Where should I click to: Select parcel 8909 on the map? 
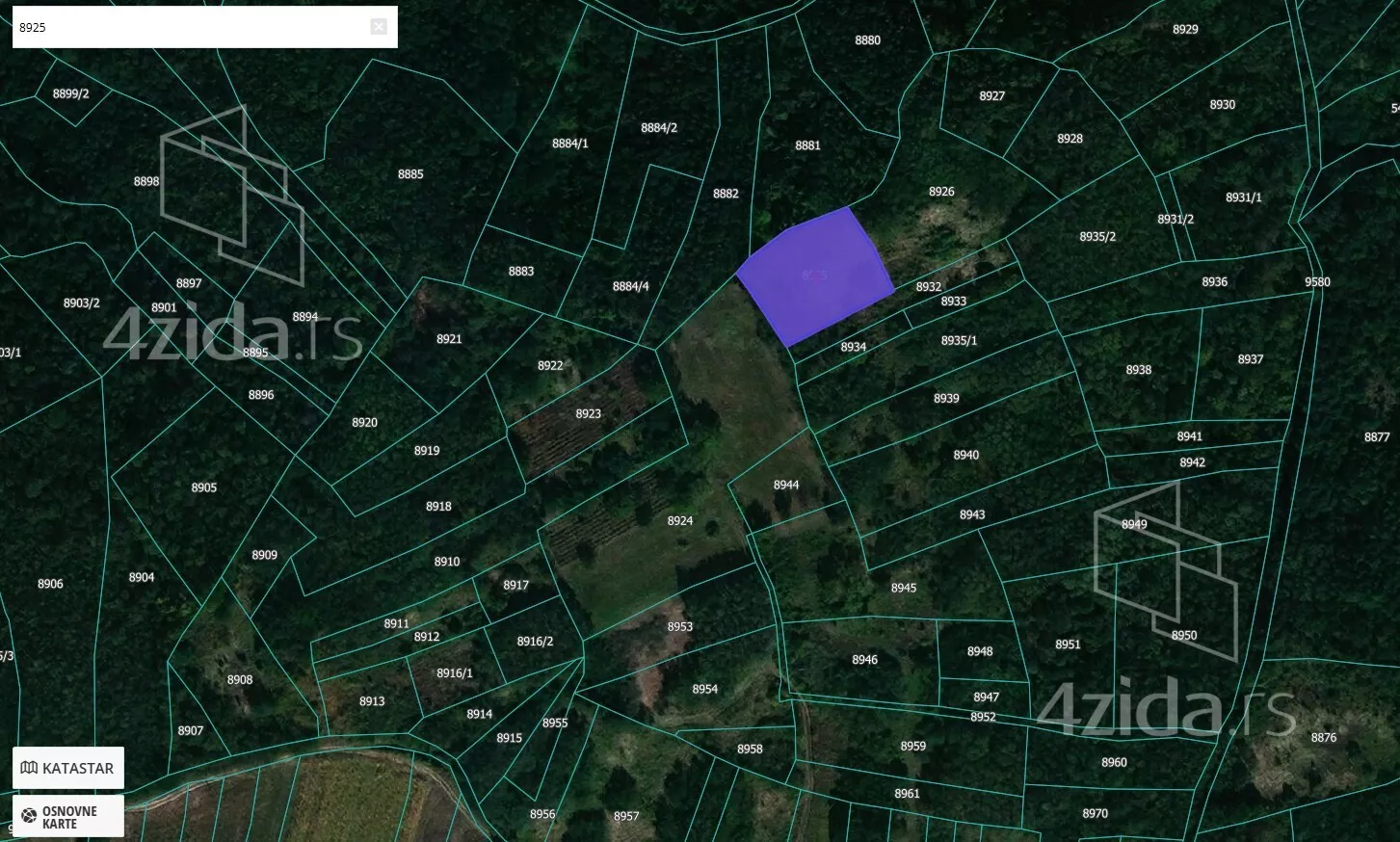click(x=264, y=555)
